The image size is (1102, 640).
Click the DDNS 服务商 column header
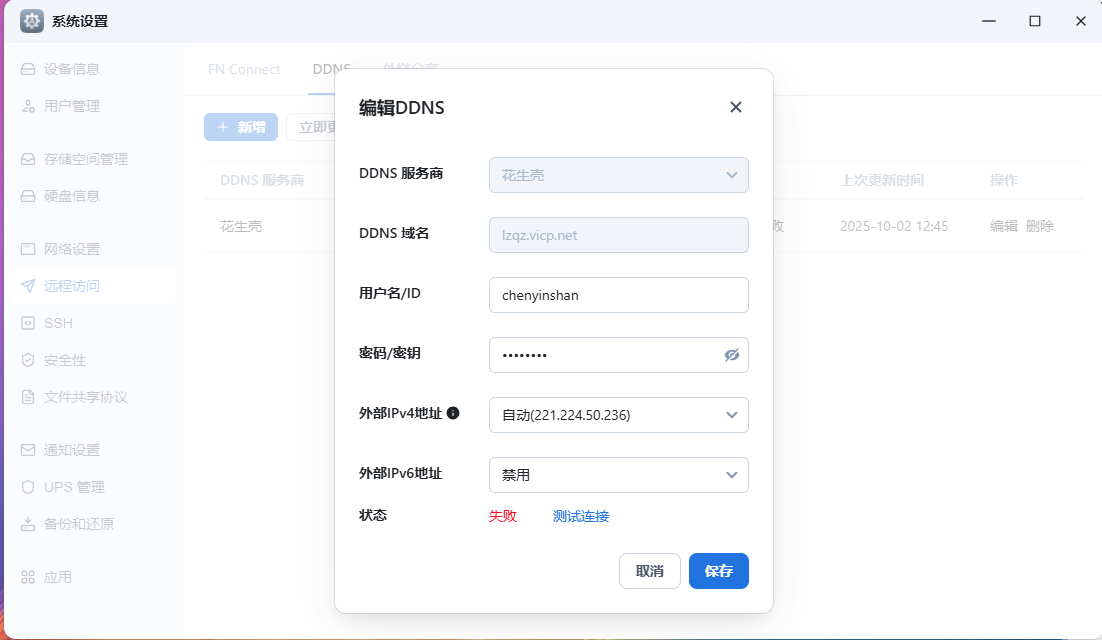tap(262, 181)
